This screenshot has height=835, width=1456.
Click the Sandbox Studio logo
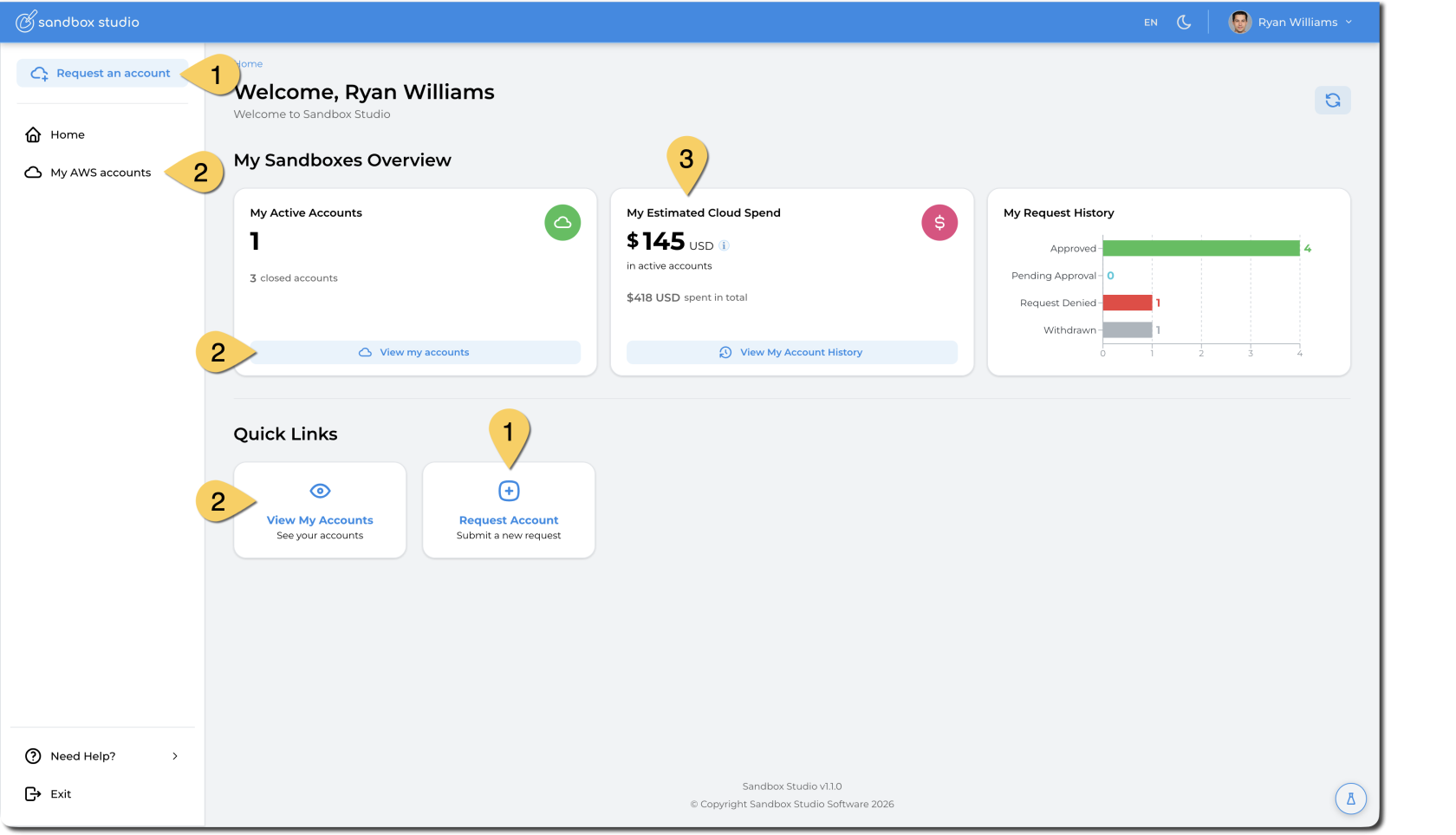click(77, 22)
